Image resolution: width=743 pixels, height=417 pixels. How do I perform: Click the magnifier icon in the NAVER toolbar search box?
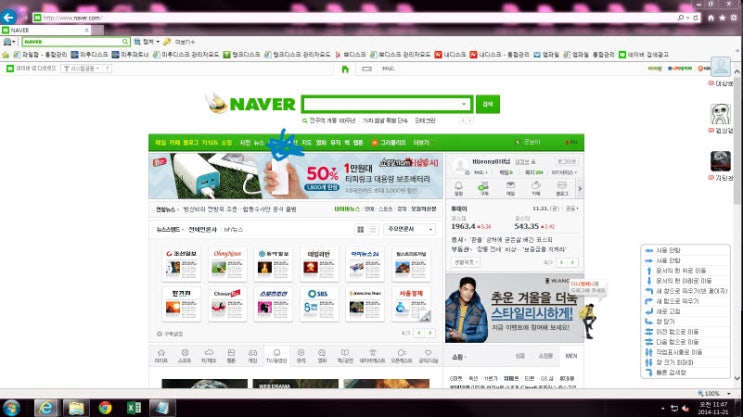(x=125, y=42)
